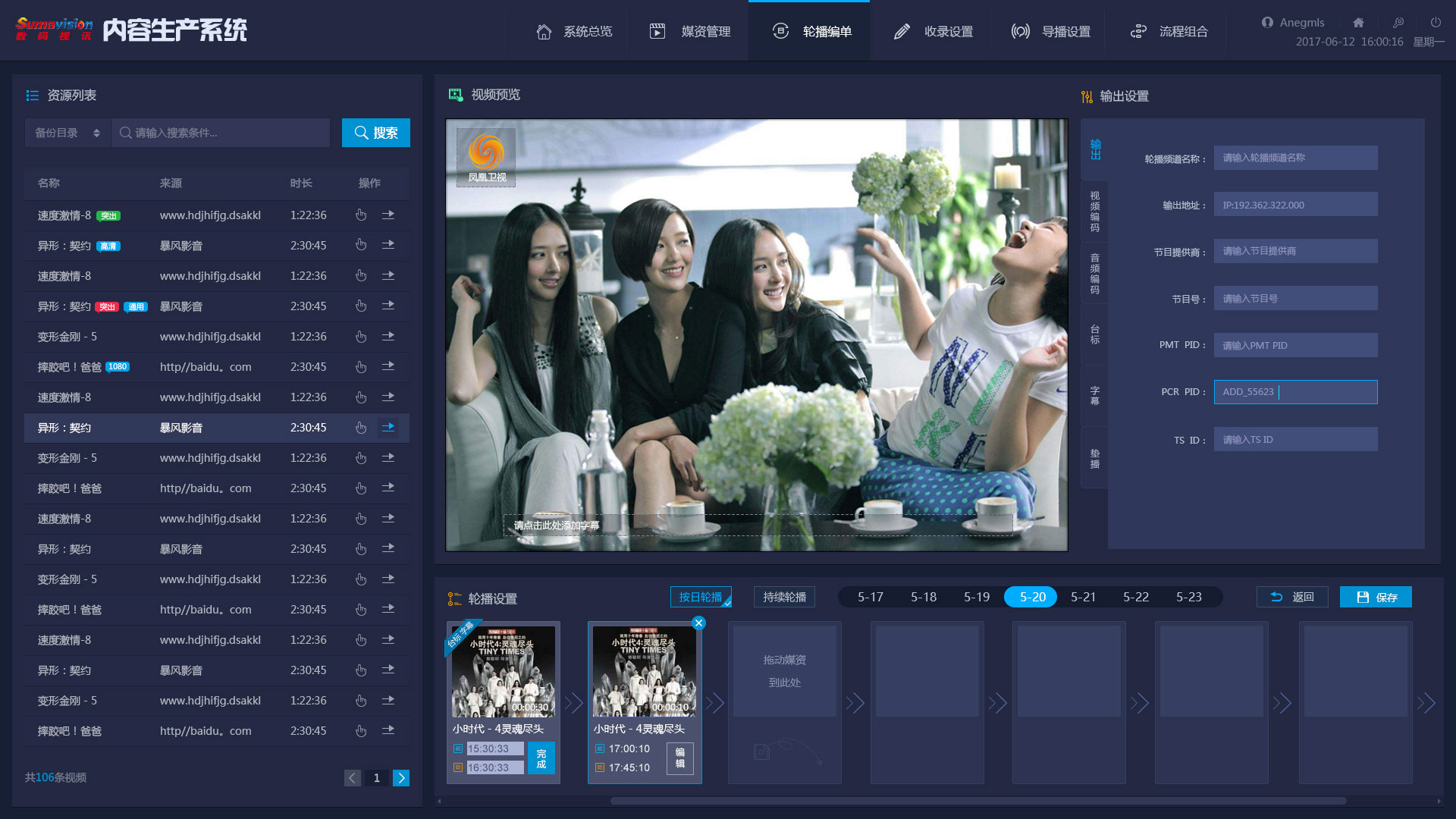Remove second carousel item with X icon
The width and height of the screenshot is (1456, 819).
[698, 623]
